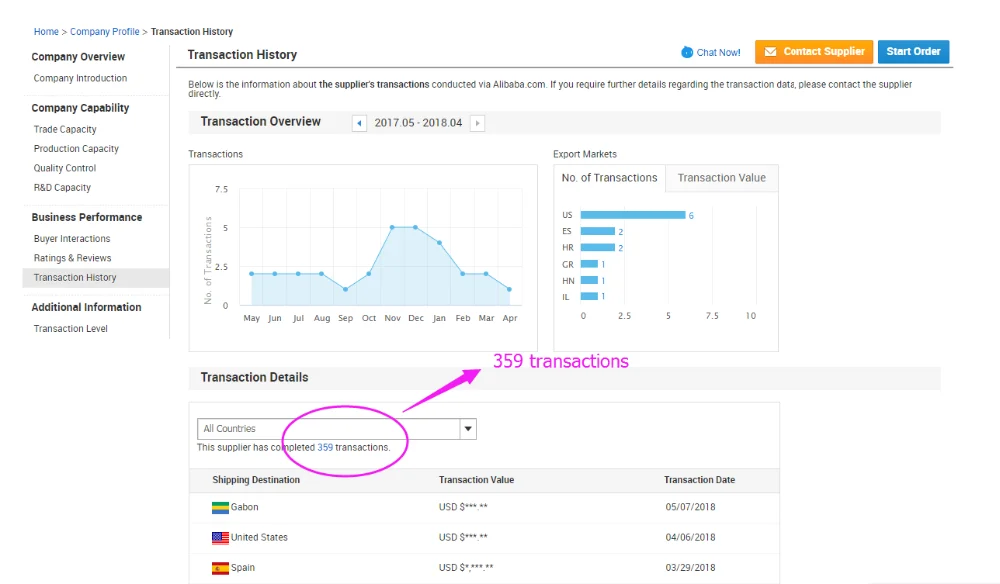
Task: Click the Chat Now icon
Action: point(687,52)
